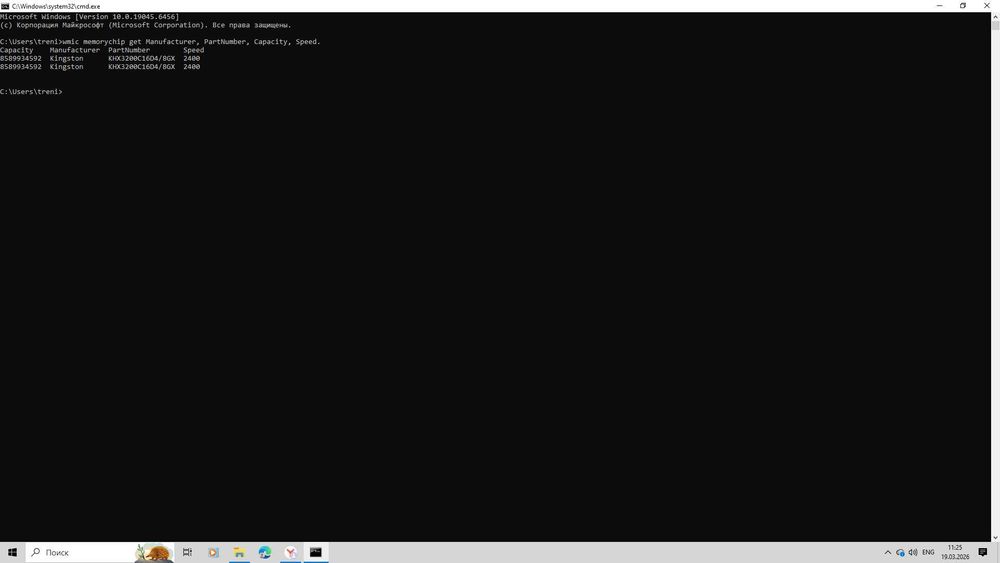
Task: Click the second row speed value 2400
Action: pos(191,66)
